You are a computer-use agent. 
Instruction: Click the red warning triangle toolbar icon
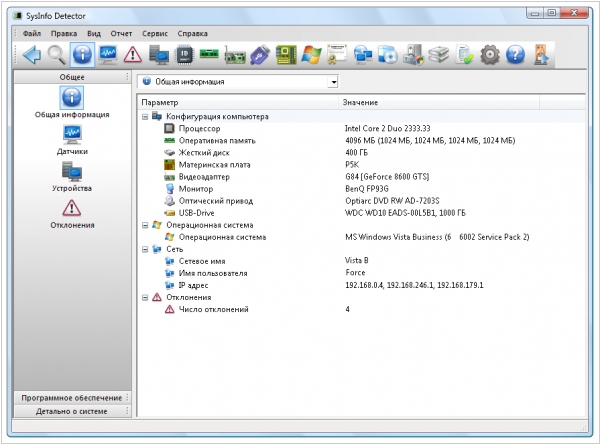tap(133, 55)
